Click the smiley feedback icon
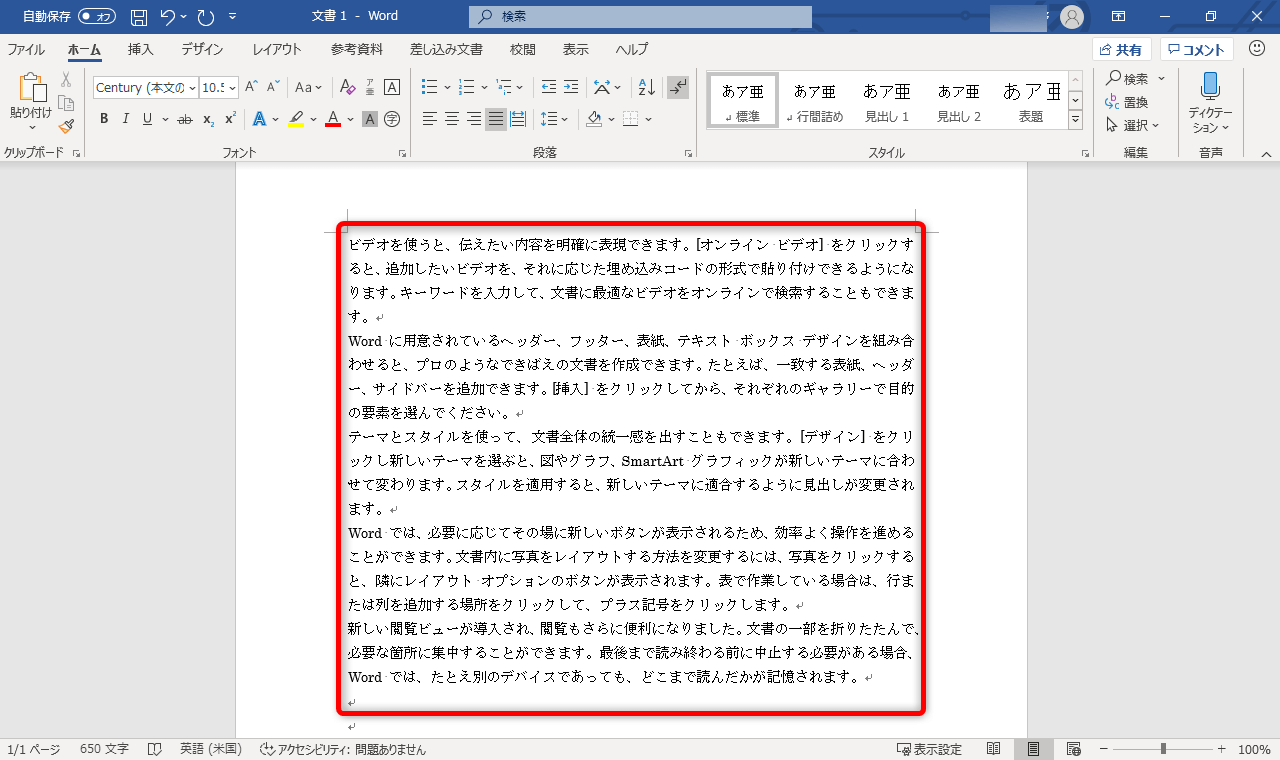1280x760 pixels. 1255,49
